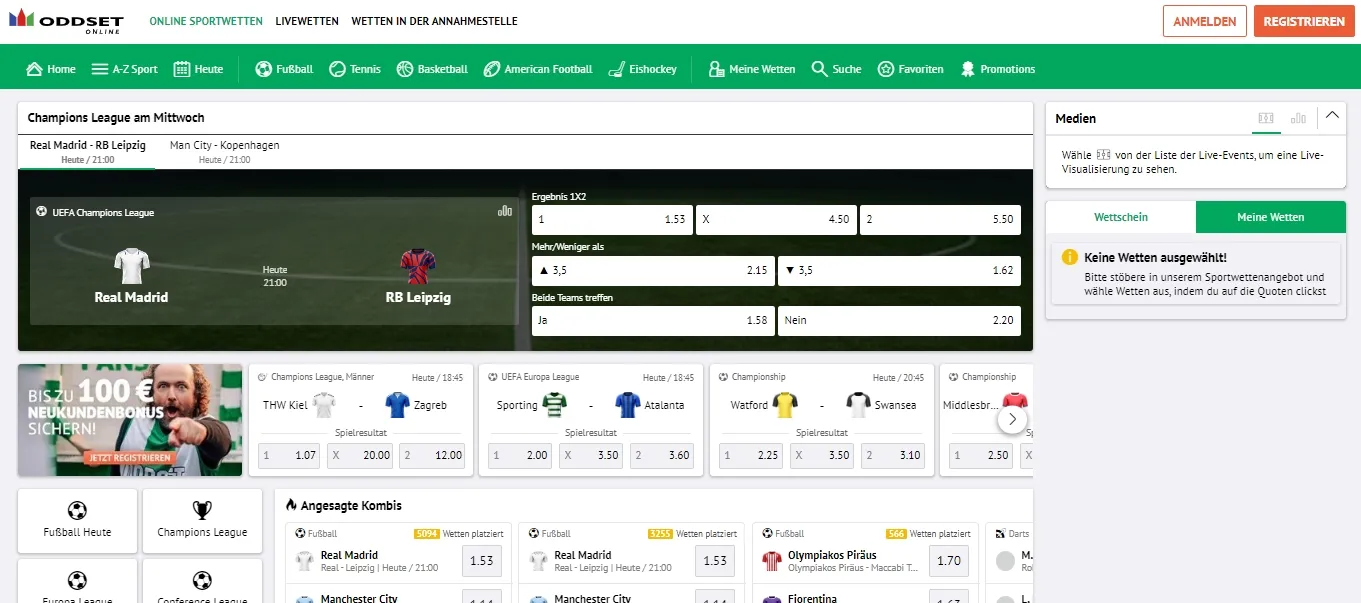Switch to the Man City - Kopenhagen tab
Image resolution: width=1361 pixels, height=603 pixels.
(224, 151)
